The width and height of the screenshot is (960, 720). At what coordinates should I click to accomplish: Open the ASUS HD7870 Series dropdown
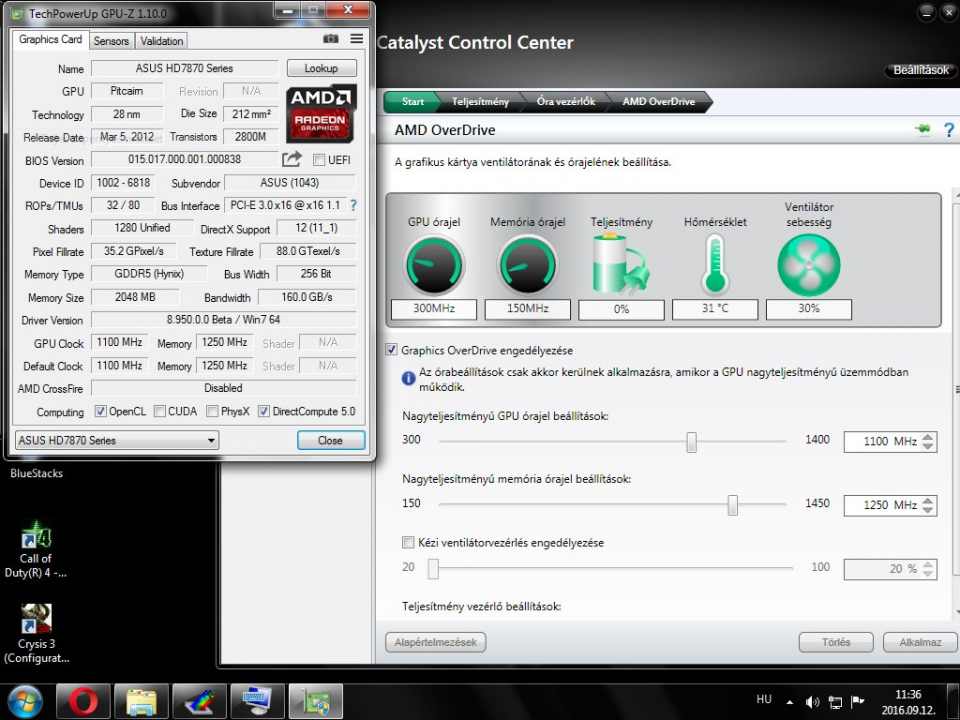tap(117, 440)
